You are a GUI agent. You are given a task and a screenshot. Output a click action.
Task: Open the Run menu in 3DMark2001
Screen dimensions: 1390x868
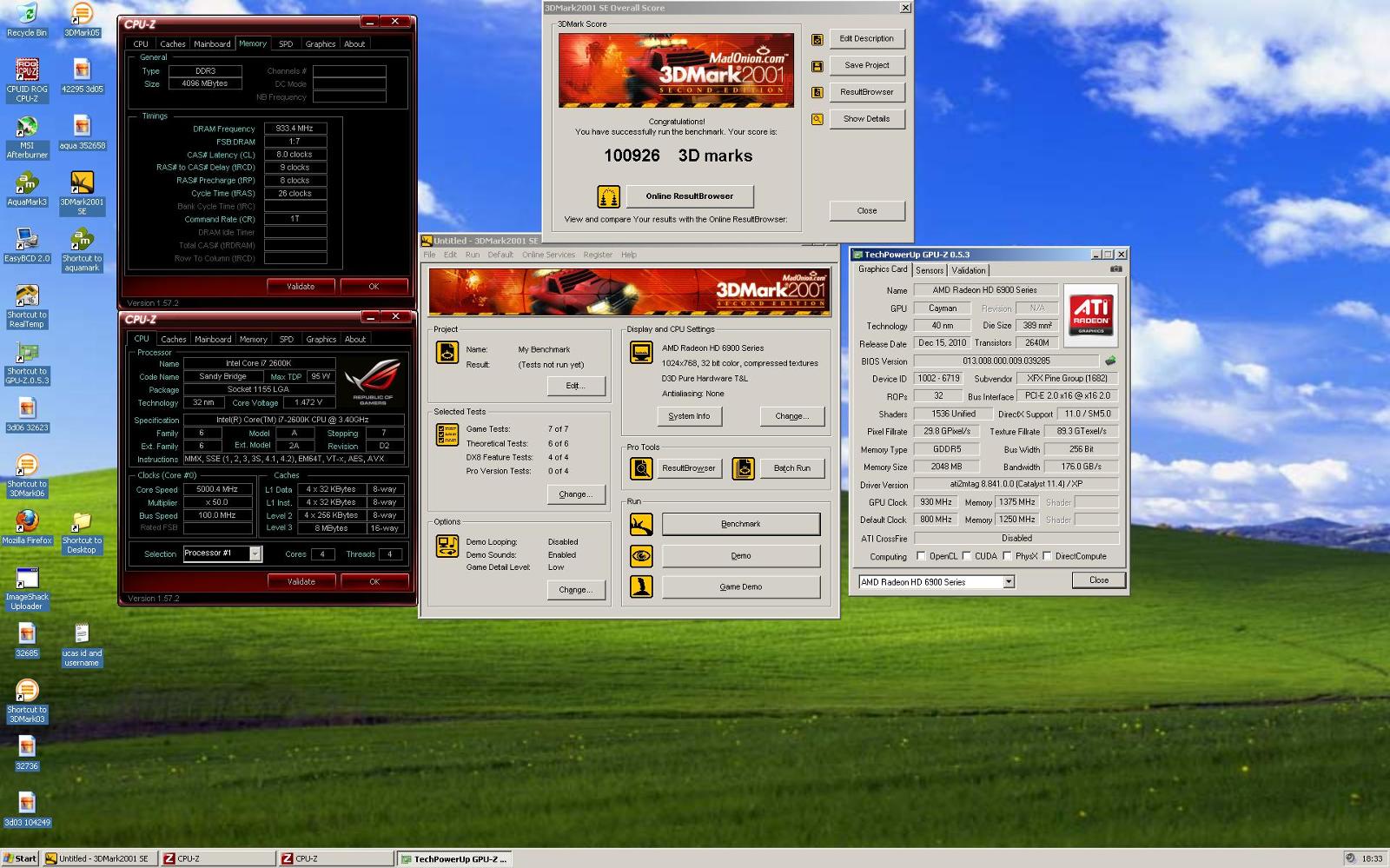click(473, 255)
